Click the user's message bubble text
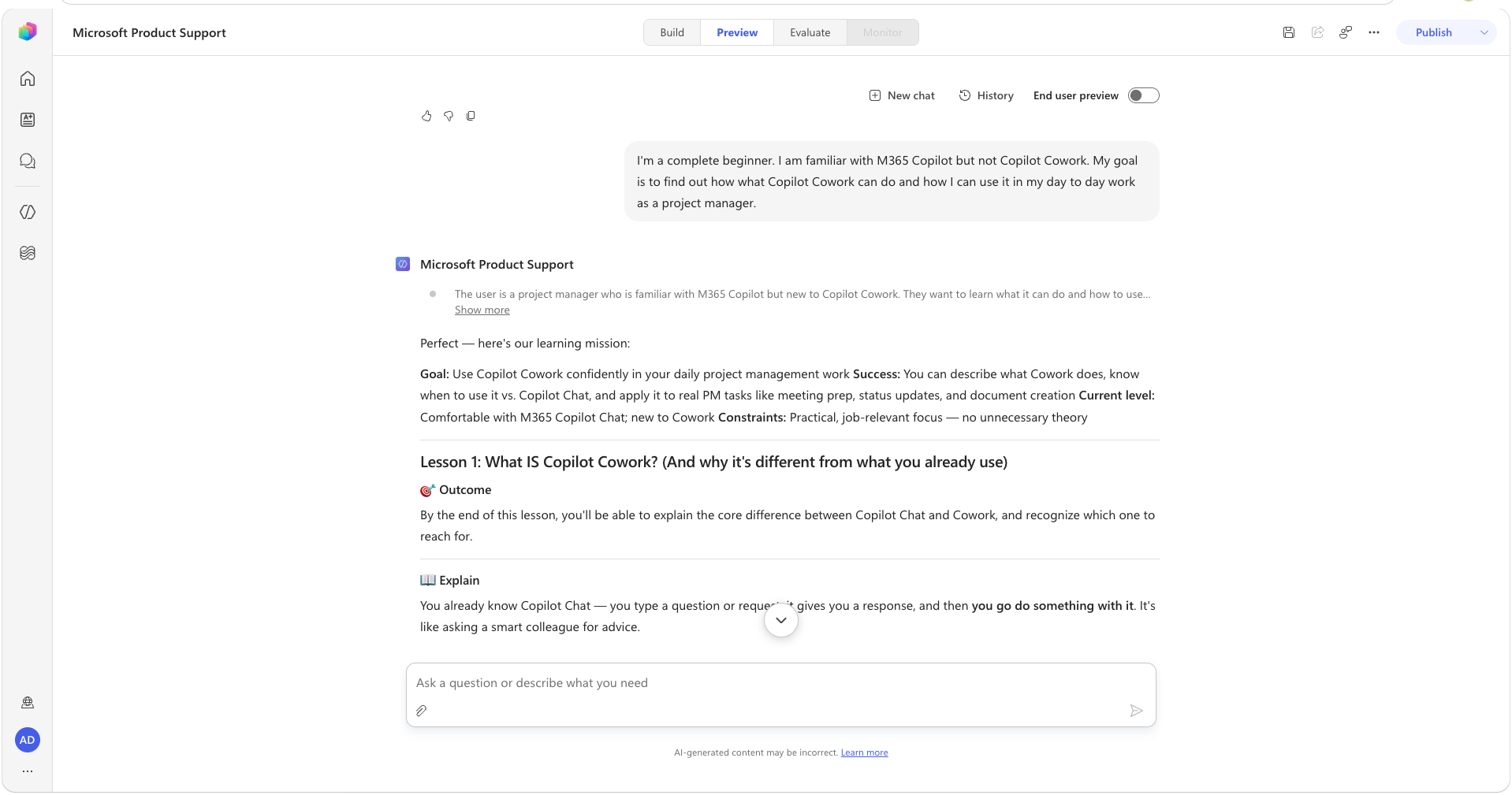1512x795 pixels. coord(887,181)
